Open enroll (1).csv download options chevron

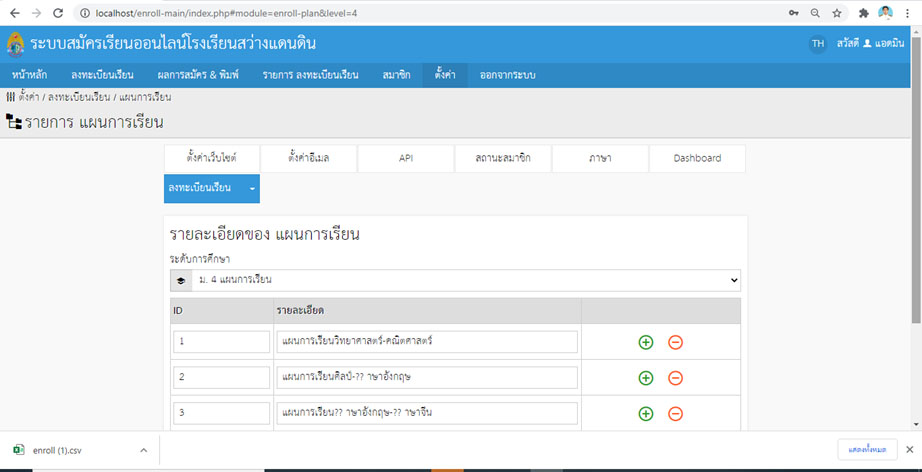[143, 451]
